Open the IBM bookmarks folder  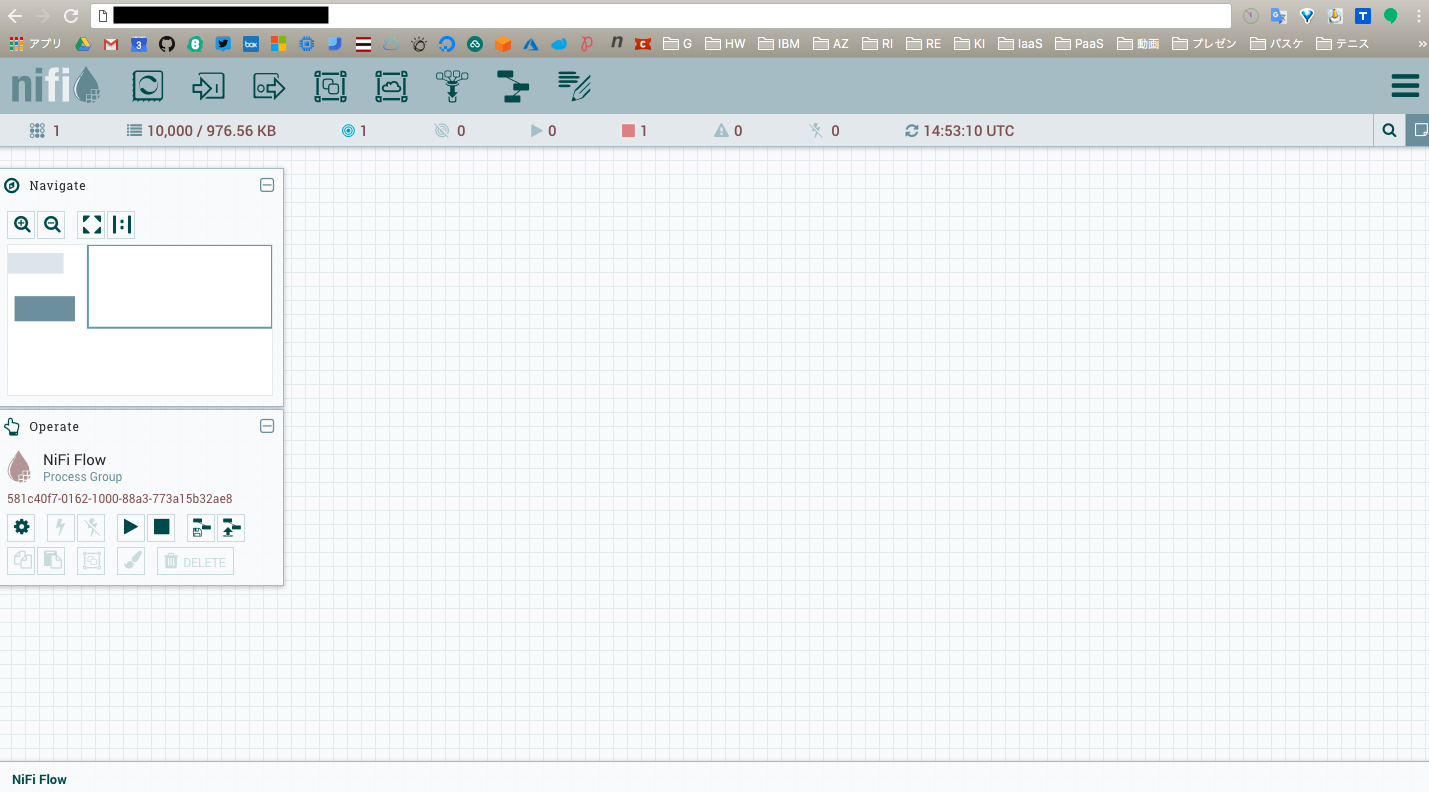[x=779, y=44]
